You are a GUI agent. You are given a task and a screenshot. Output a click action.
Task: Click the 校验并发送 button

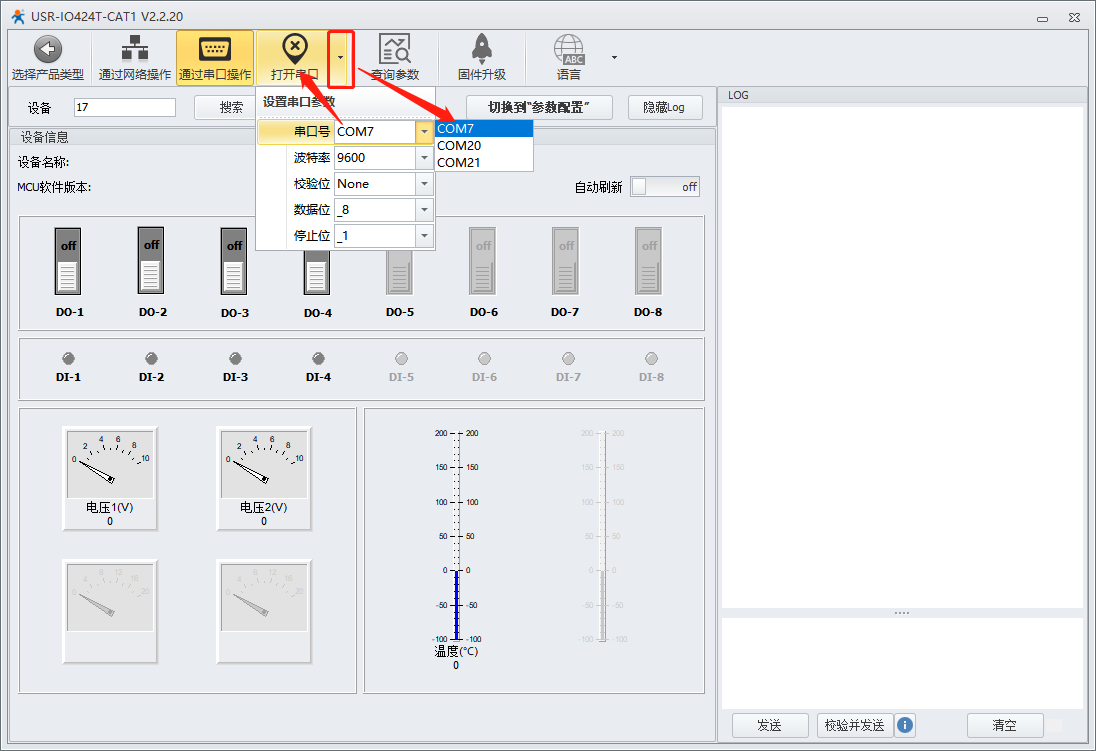point(855,725)
